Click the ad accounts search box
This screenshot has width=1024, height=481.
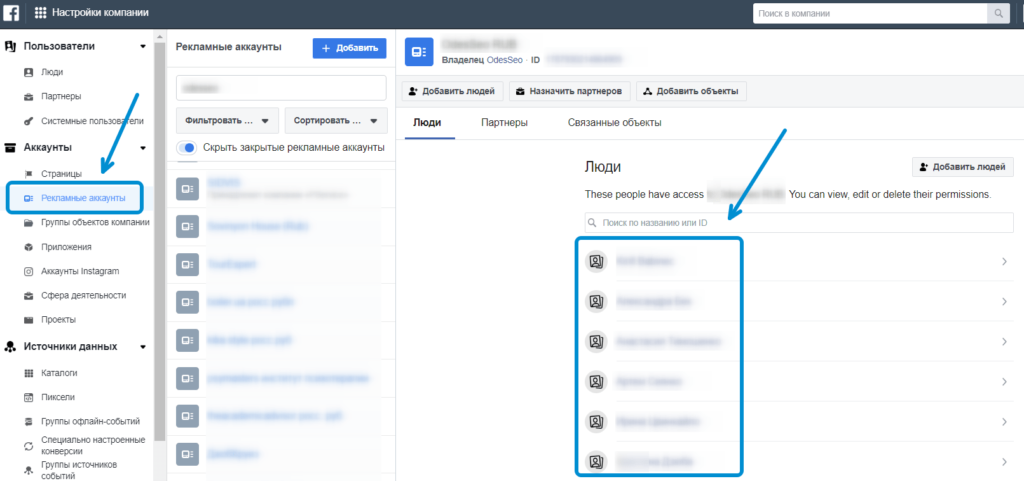281,87
